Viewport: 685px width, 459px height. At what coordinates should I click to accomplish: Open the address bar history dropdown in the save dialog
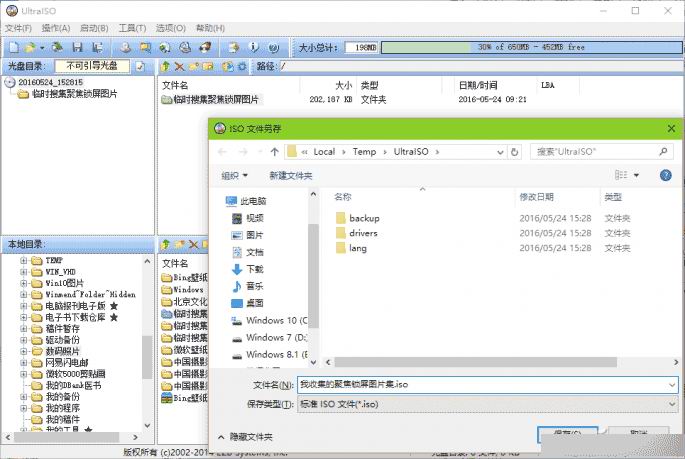(500, 152)
